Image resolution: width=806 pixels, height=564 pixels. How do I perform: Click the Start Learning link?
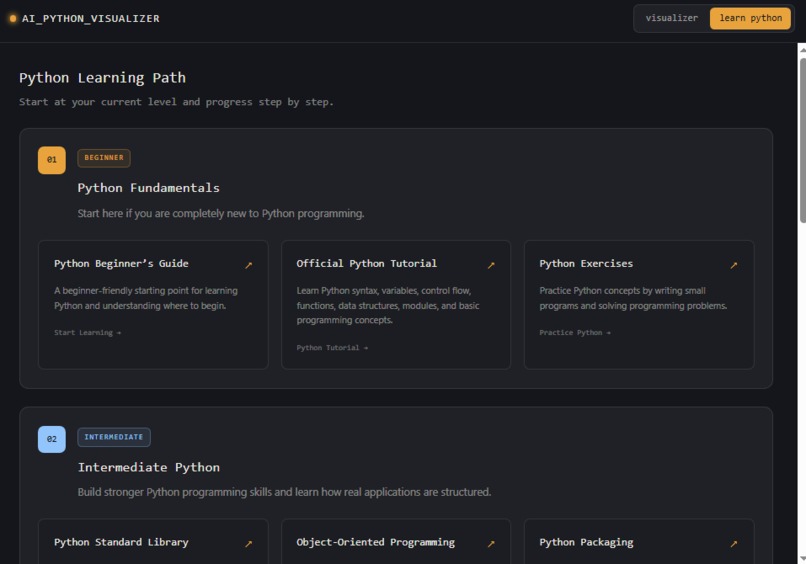pos(87,333)
